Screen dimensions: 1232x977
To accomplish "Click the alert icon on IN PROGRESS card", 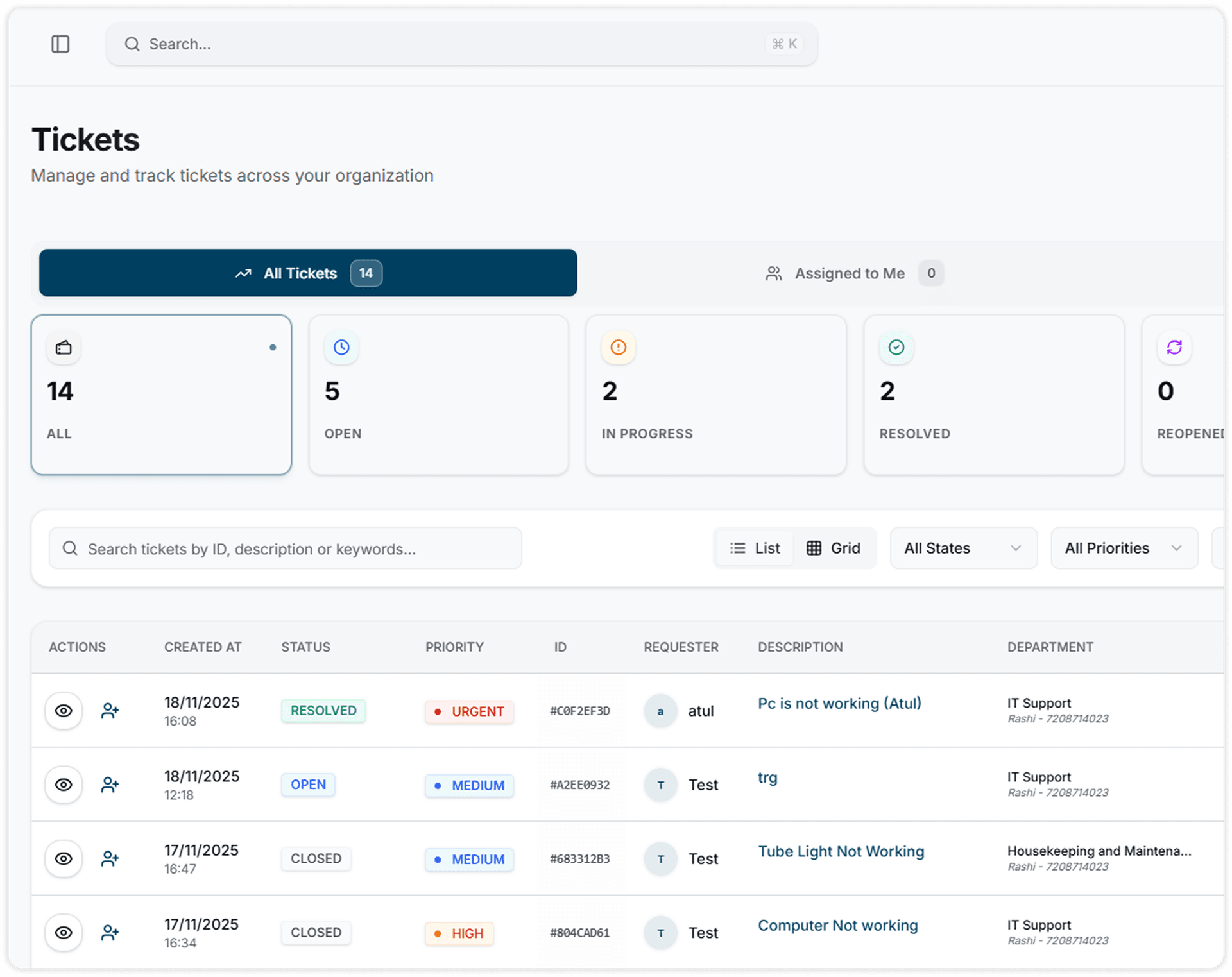I will pos(619,348).
